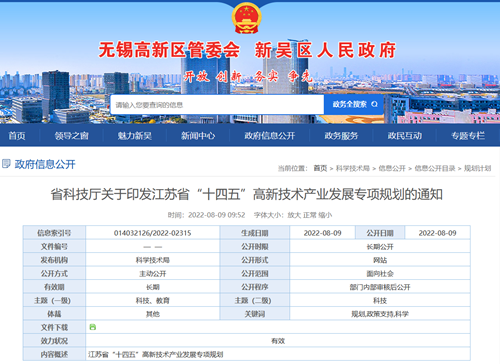The image size is (500, 364).
Task: Select 政府信息公开 in navigation bar
Action: point(270,136)
